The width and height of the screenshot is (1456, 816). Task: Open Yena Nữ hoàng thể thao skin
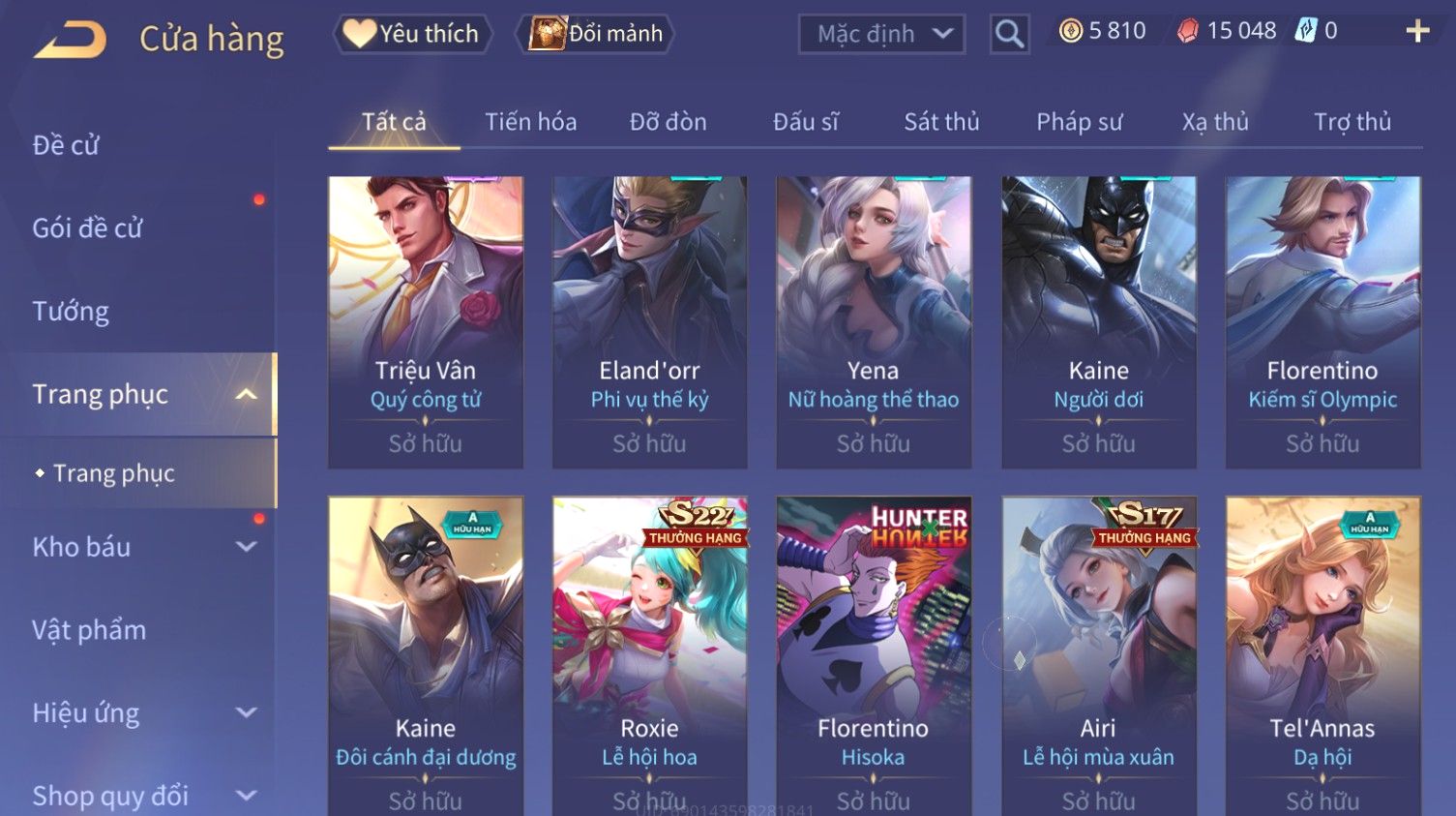pos(874,322)
